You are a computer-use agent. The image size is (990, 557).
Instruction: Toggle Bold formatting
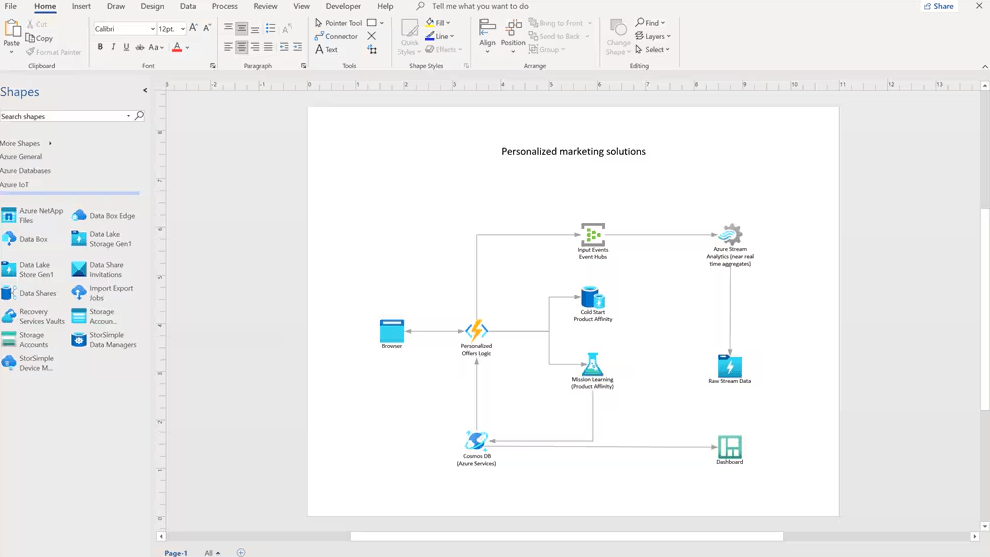[x=100, y=47]
